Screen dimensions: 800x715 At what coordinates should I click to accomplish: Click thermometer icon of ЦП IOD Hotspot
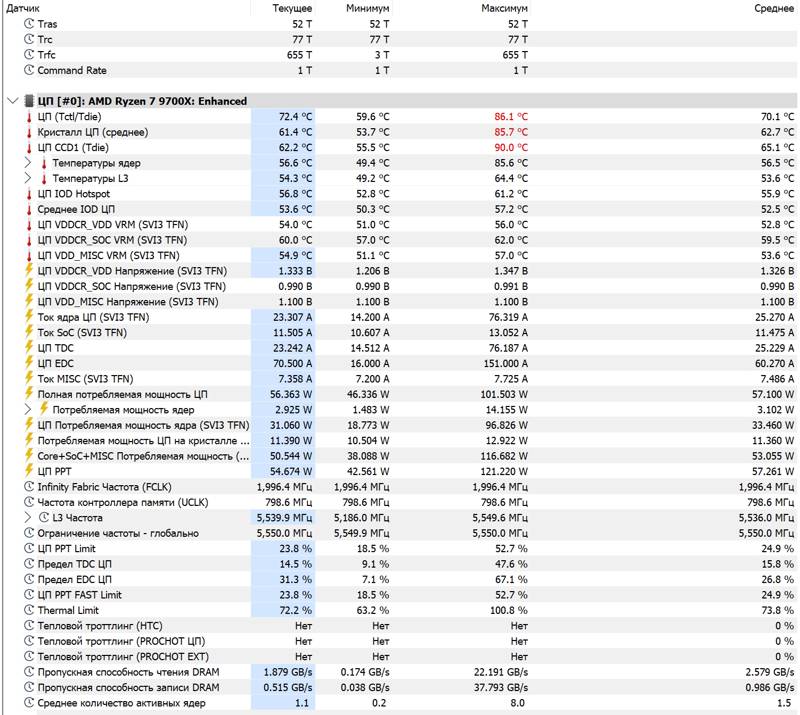click(29, 194)
